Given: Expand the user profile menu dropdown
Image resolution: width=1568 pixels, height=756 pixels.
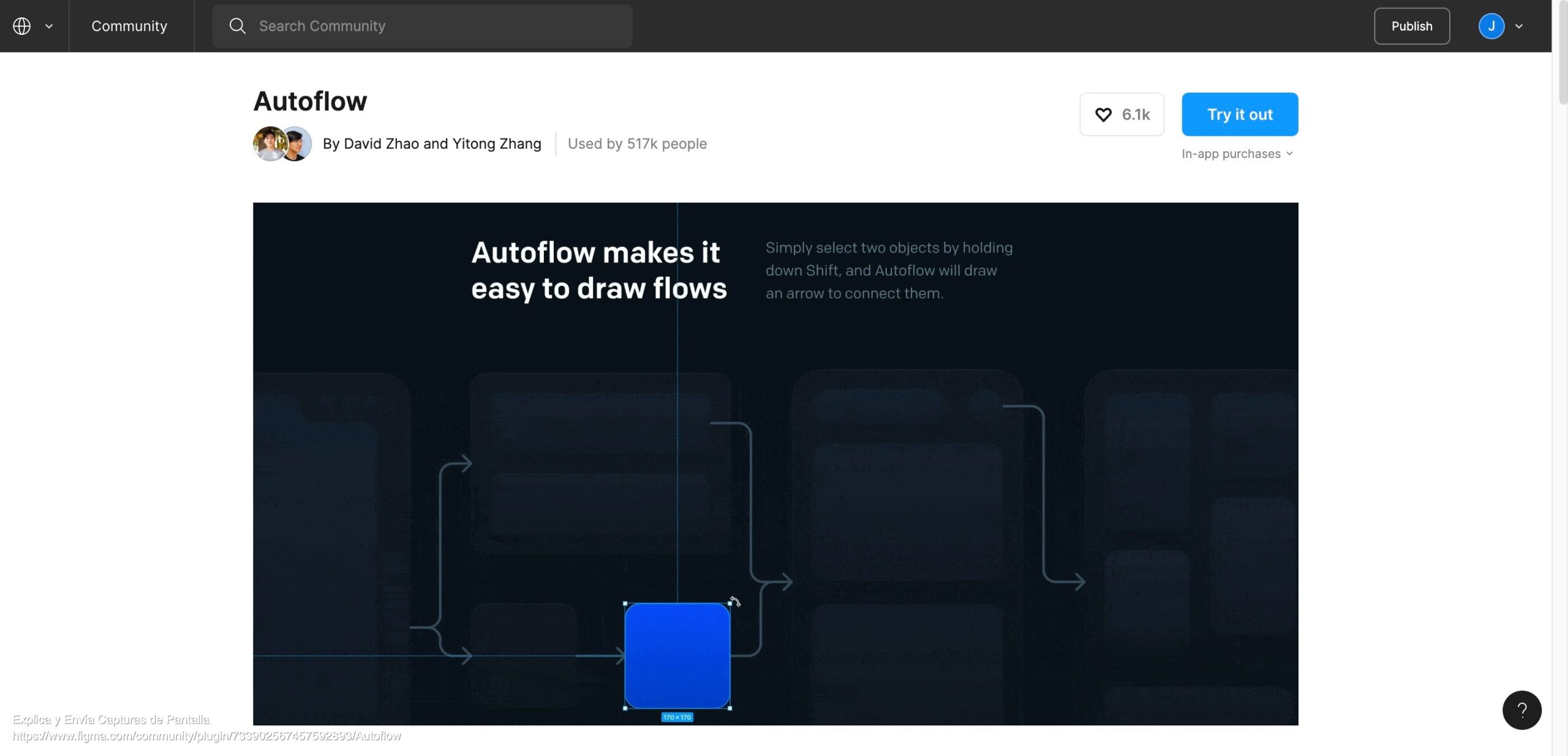Looking at the screenshot, I should pyautogui.click(x=1520, y=25).
